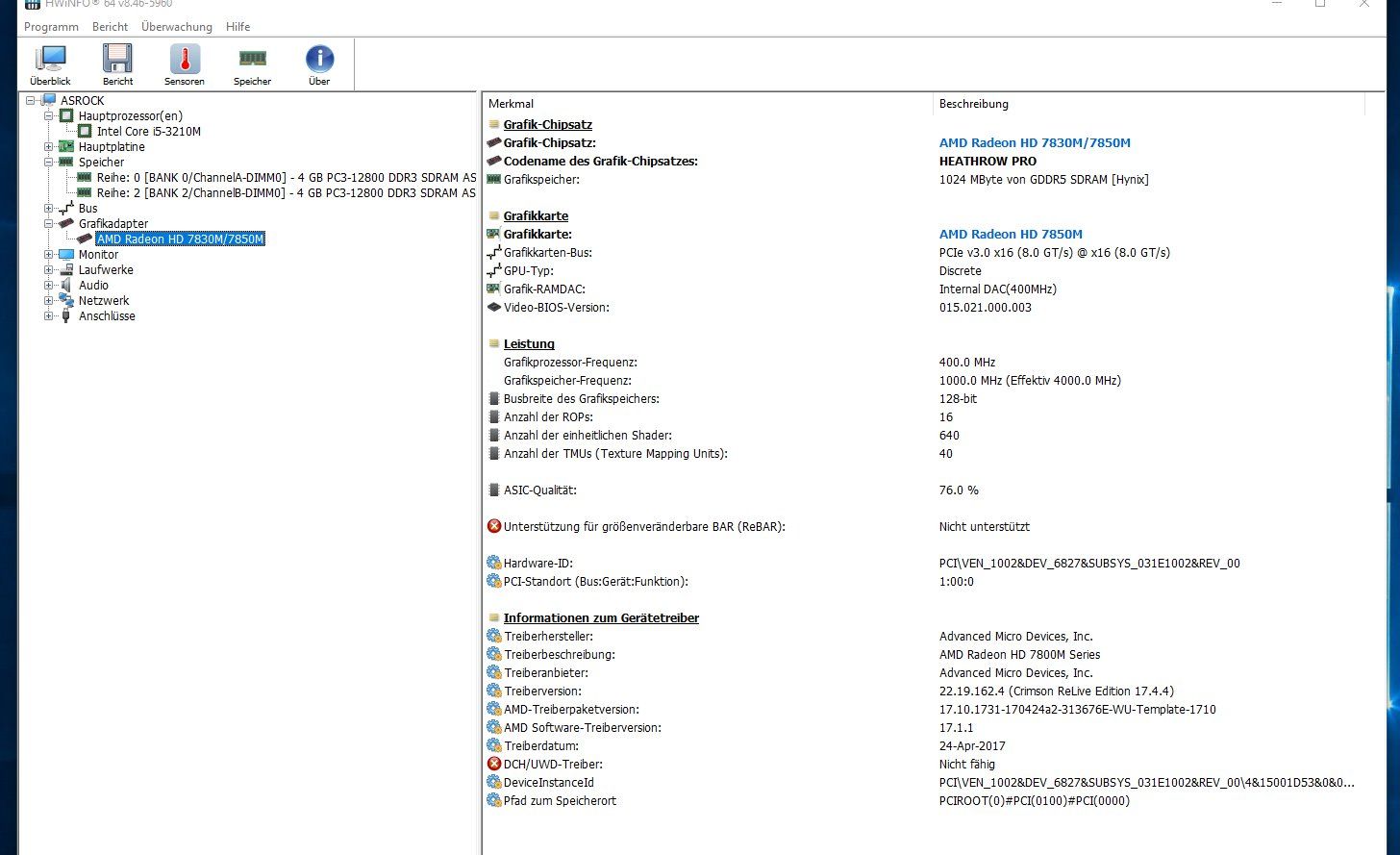
Task: Click the Informationen zum Gerätetreiber heading
Action: click(601, 617)
